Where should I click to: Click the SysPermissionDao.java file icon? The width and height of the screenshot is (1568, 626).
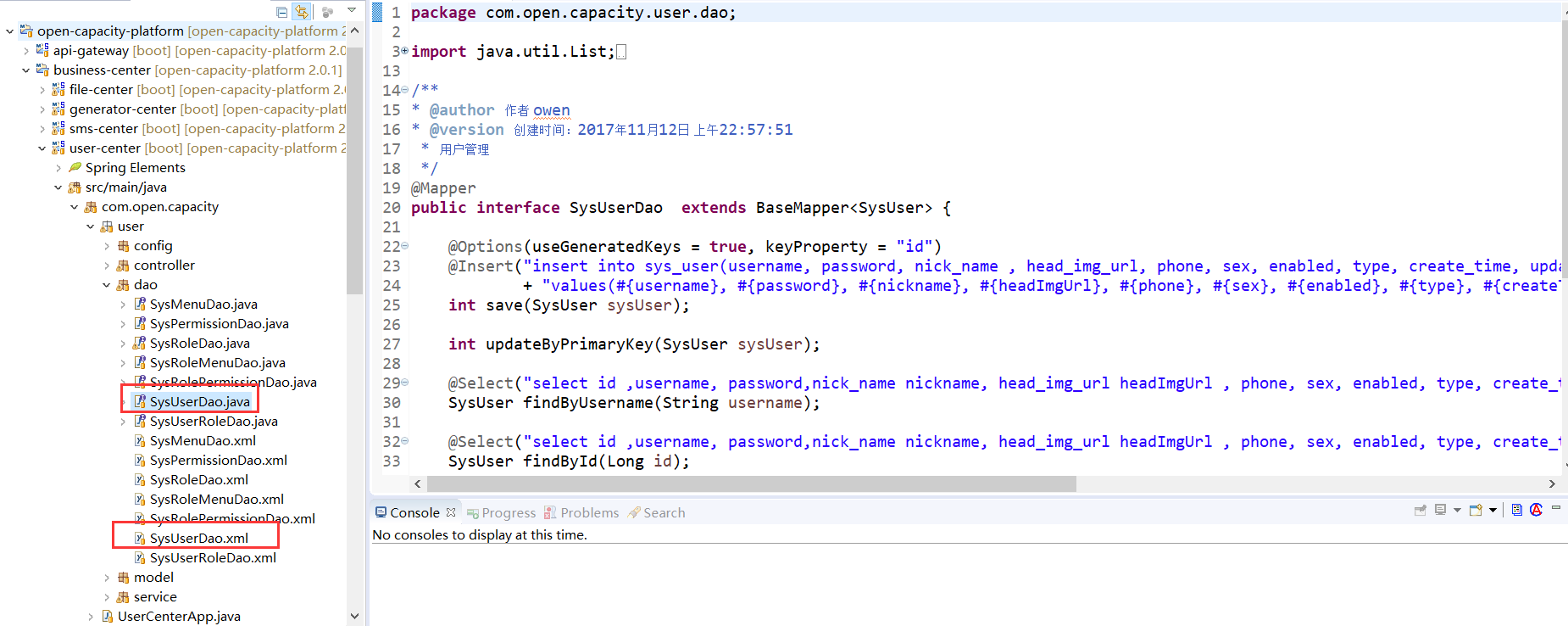click(x=140, y=324)
